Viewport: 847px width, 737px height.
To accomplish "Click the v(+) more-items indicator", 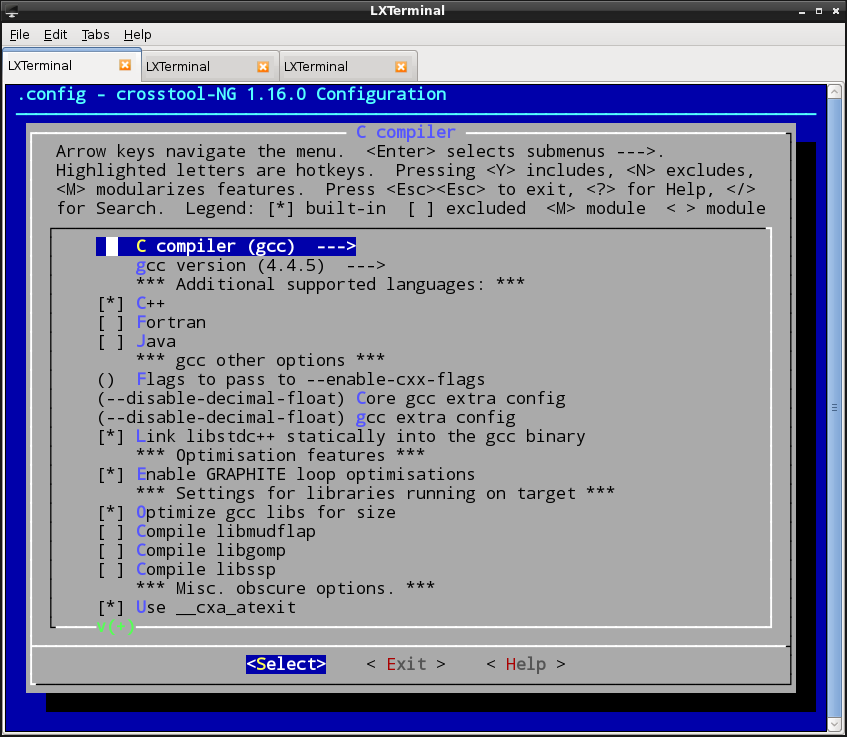I will 116,626.
